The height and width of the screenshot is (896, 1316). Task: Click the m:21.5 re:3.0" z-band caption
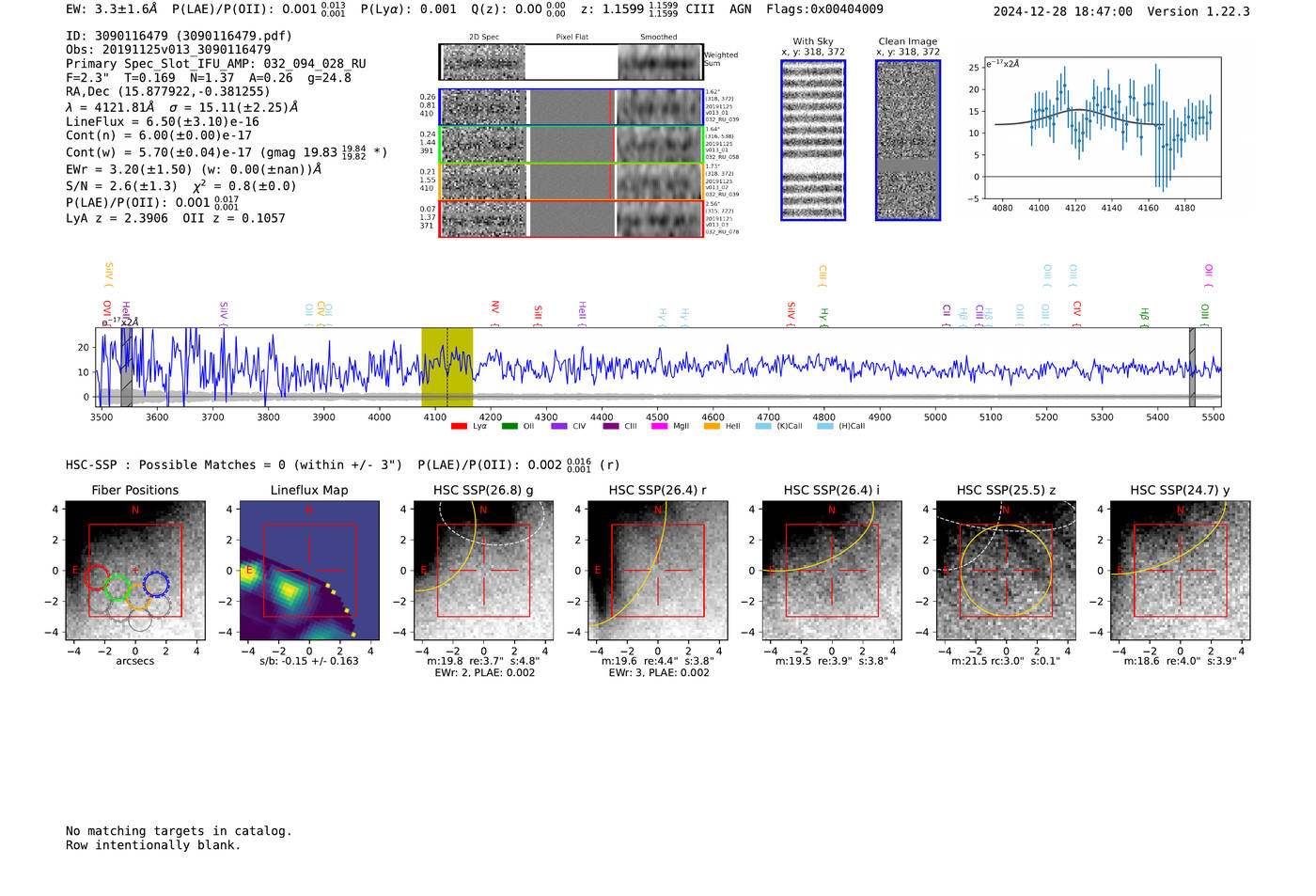(x=1006, y=661)
